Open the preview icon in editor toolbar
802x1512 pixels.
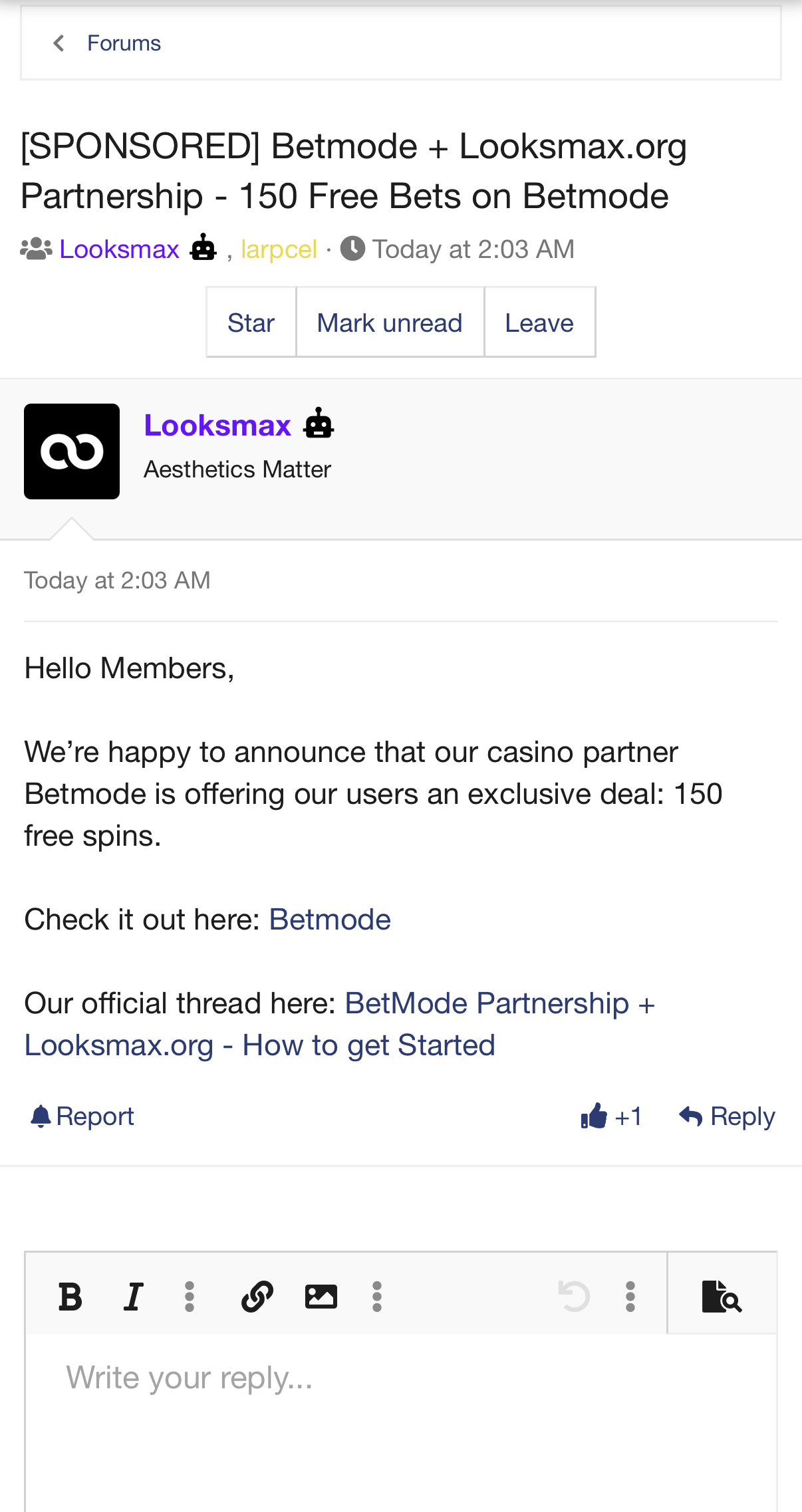[x=722, y=1296]
